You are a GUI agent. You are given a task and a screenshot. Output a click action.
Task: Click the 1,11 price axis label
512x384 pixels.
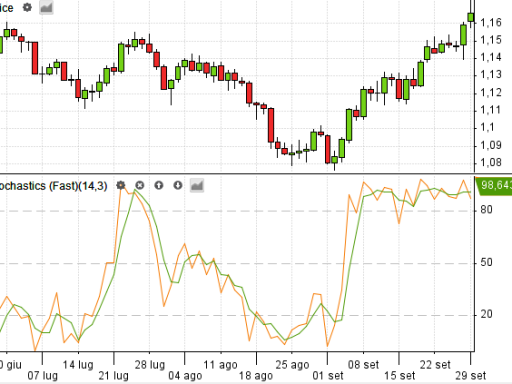491,110
